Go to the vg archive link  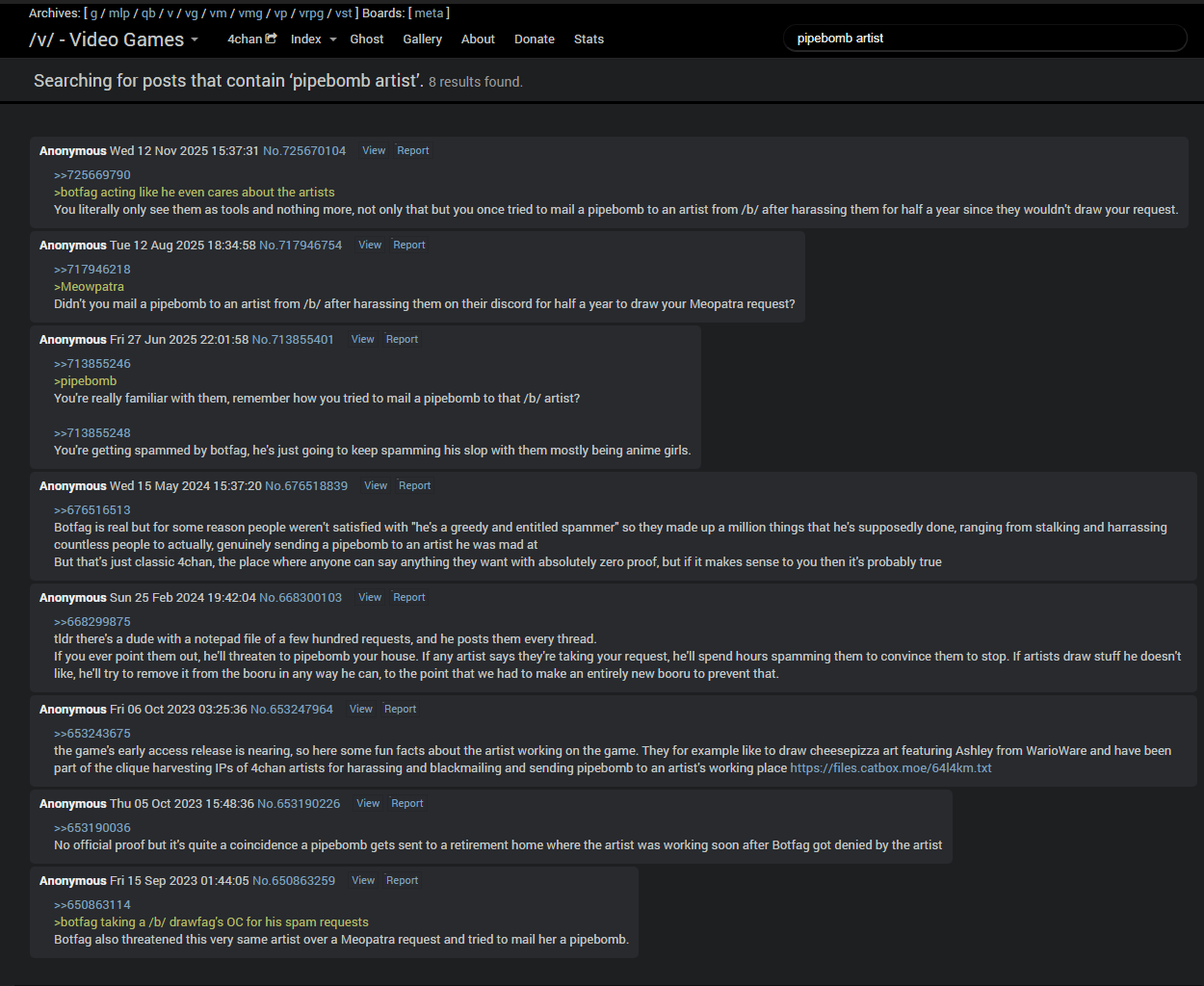click(192, 13)
